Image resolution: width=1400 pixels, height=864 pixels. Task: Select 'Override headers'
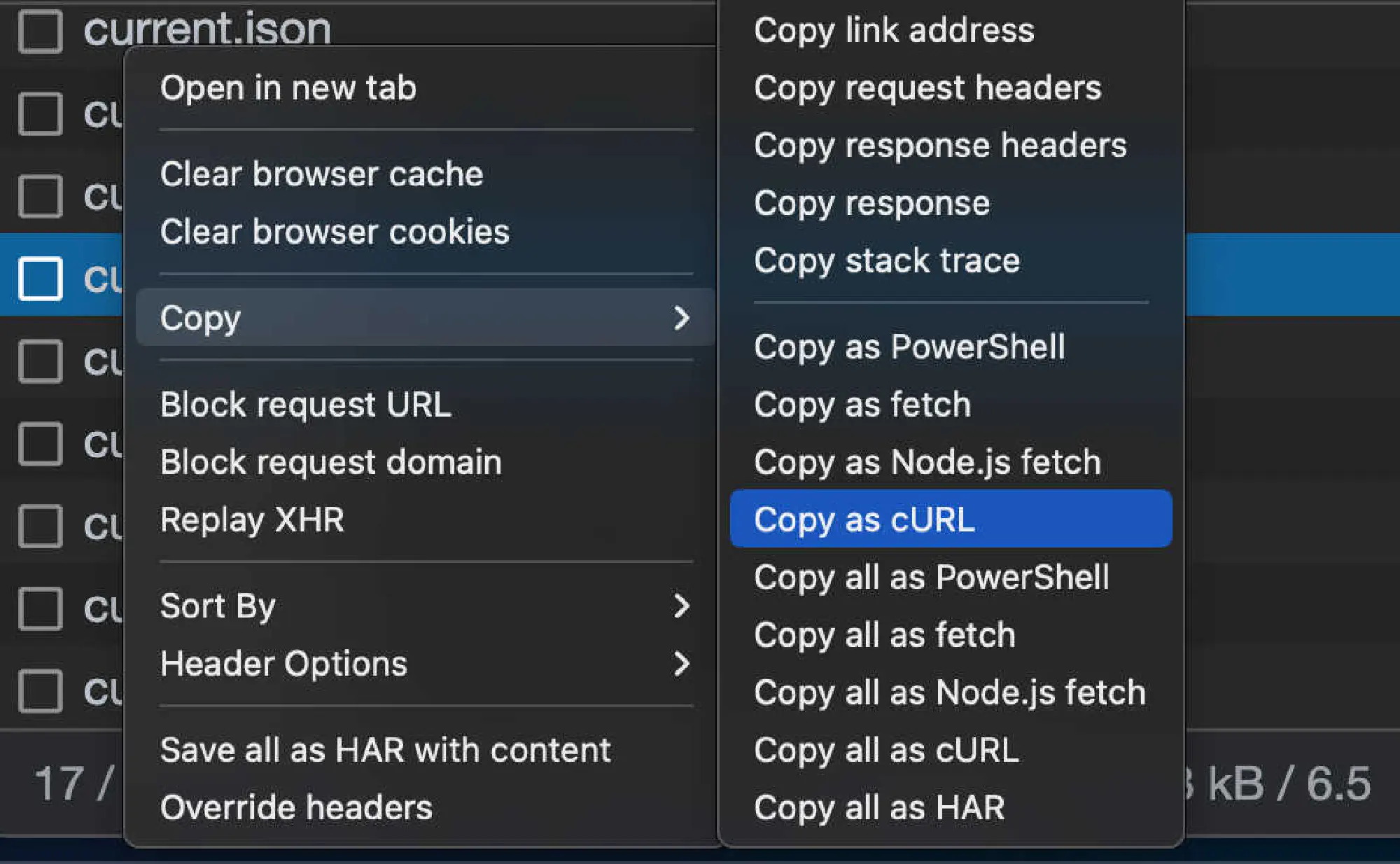pyautogui.click(x=295, y=807)
